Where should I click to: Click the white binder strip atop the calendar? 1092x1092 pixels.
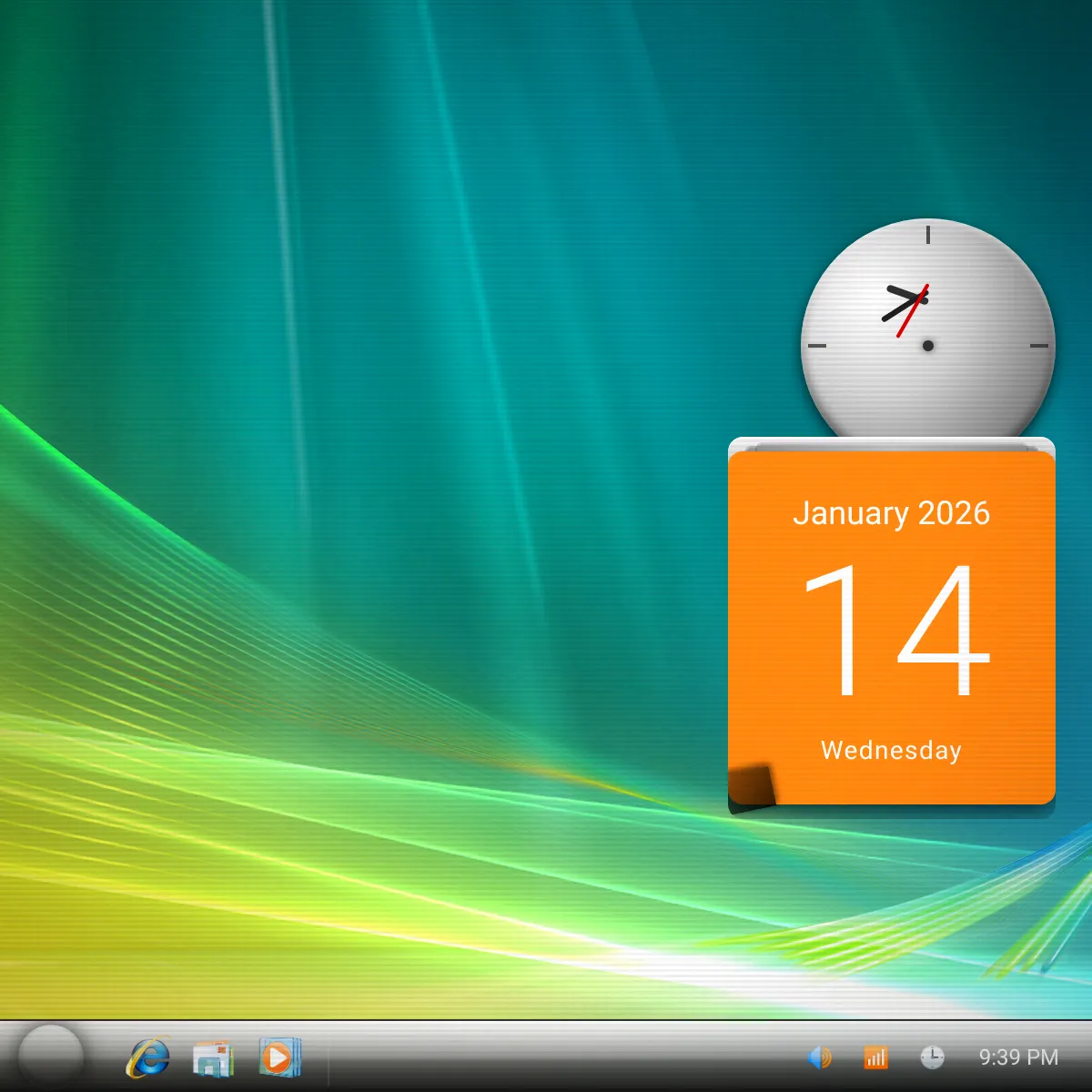pos(892,445)
